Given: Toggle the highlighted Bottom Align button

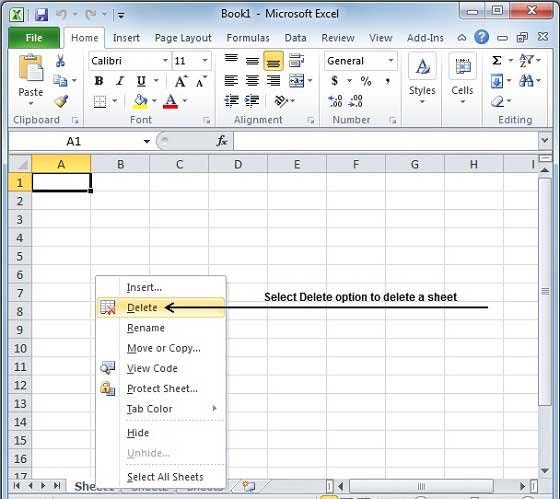Looking at the screenshot, I should pos(273,61).
